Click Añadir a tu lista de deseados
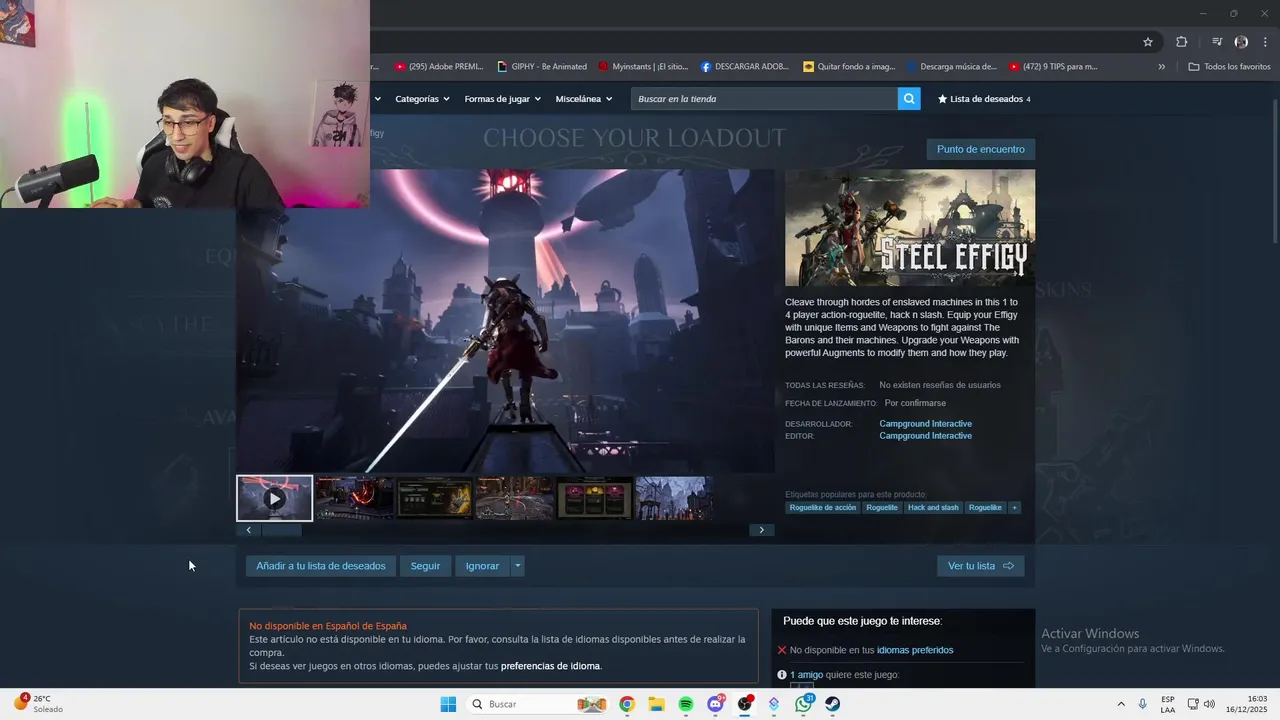This screenshot has height=720, width=1280. pos(321,566)
